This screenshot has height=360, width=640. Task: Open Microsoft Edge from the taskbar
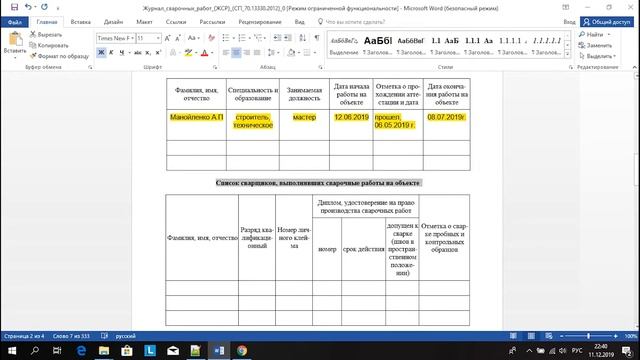(81, 351)
